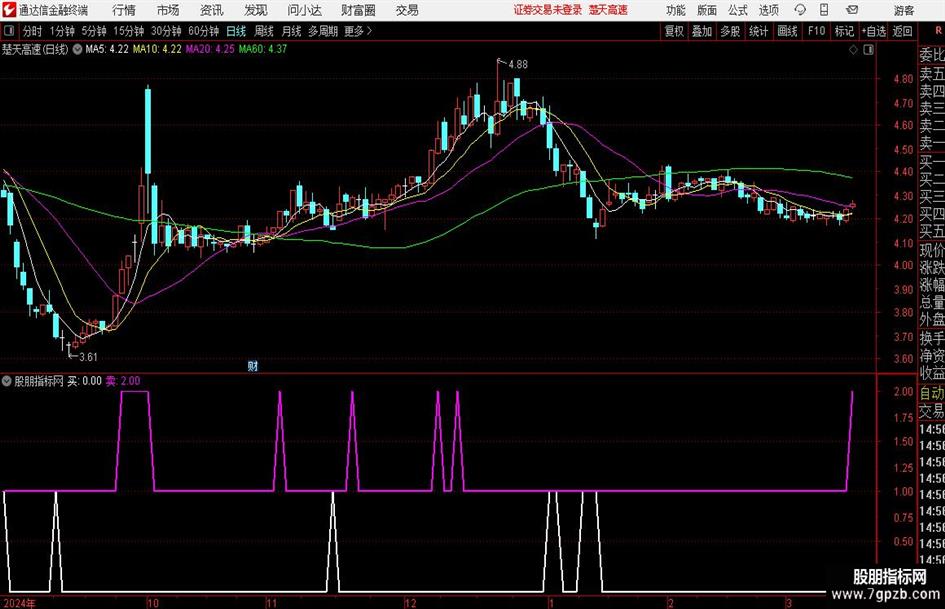The height and width of the screenshot is (609, 945).
Task: Click the 换手 row in quote panel
Action: point(932,338)
